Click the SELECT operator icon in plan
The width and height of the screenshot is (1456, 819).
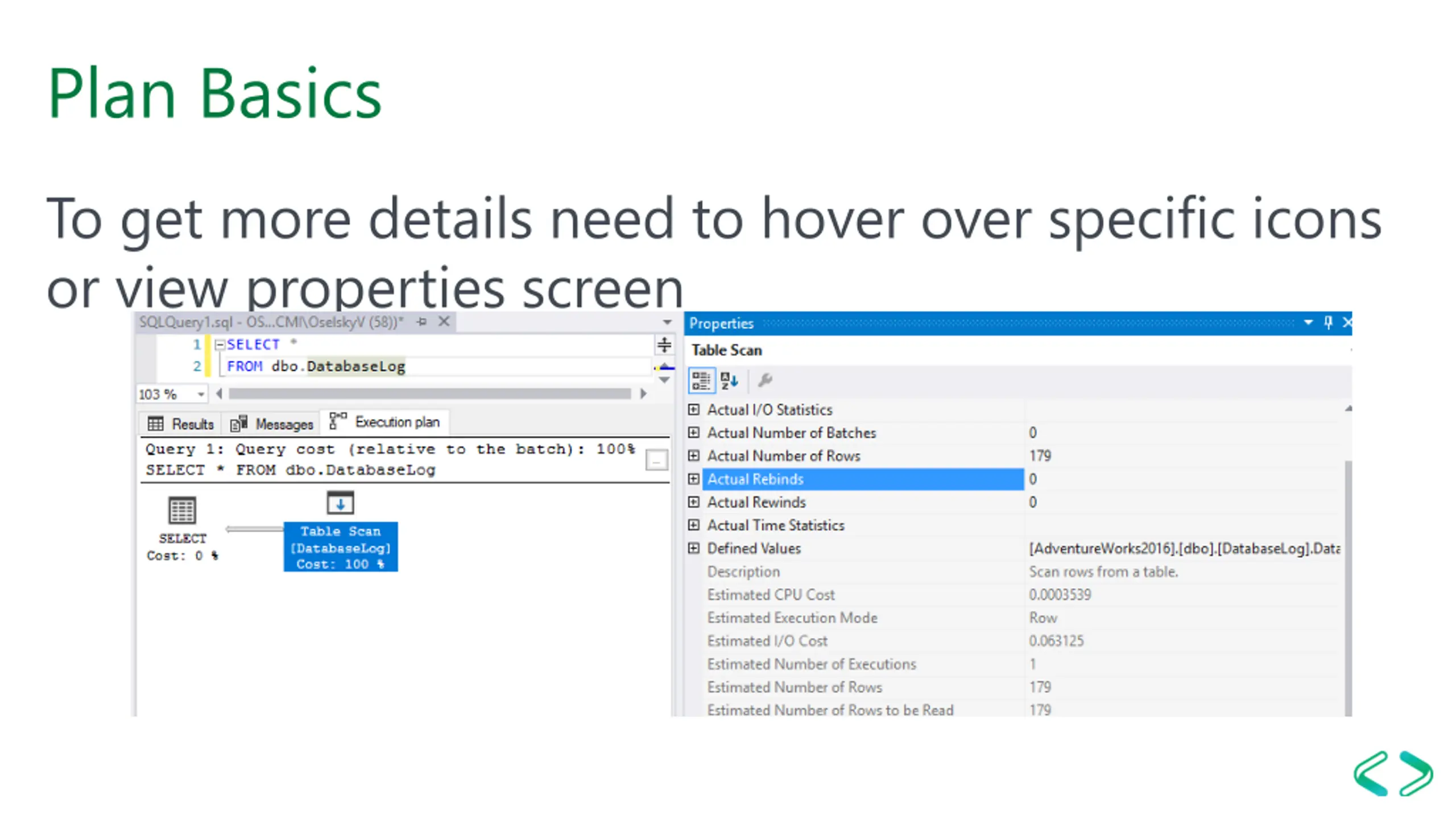pyautogui.click(x=182, y=510)
